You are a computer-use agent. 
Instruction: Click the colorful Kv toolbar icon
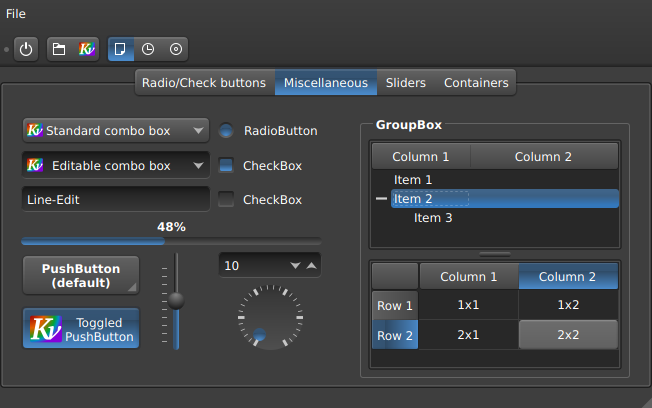[x=86, y=48]
